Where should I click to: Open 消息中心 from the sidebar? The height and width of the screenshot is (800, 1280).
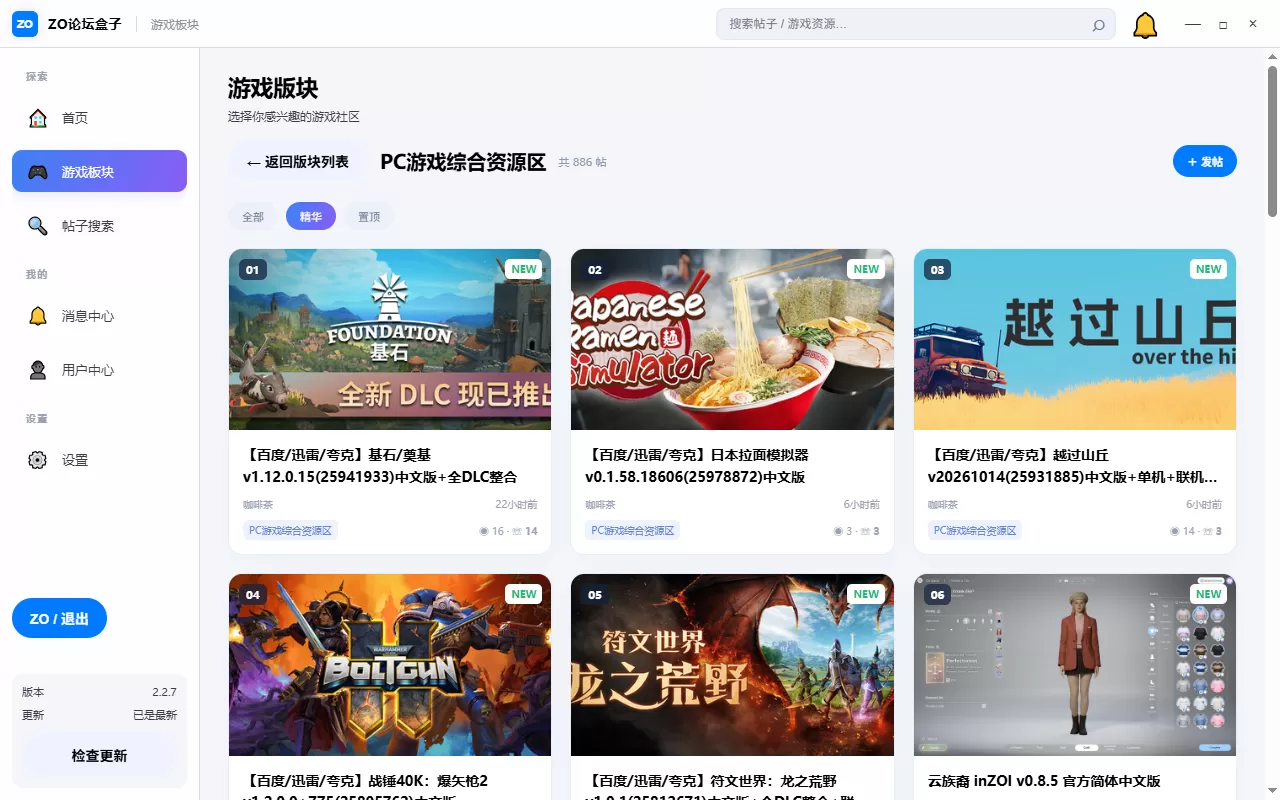coord(99,316)
